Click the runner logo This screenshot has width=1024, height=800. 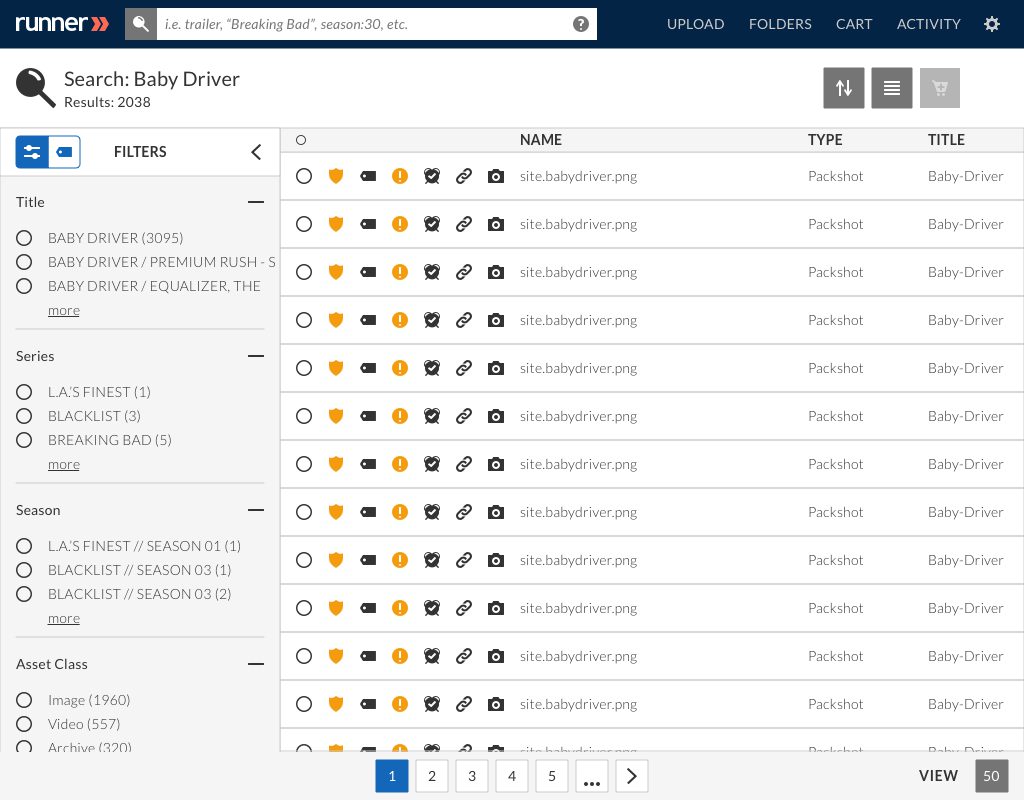pyautogui.click(x=62, y=24)
